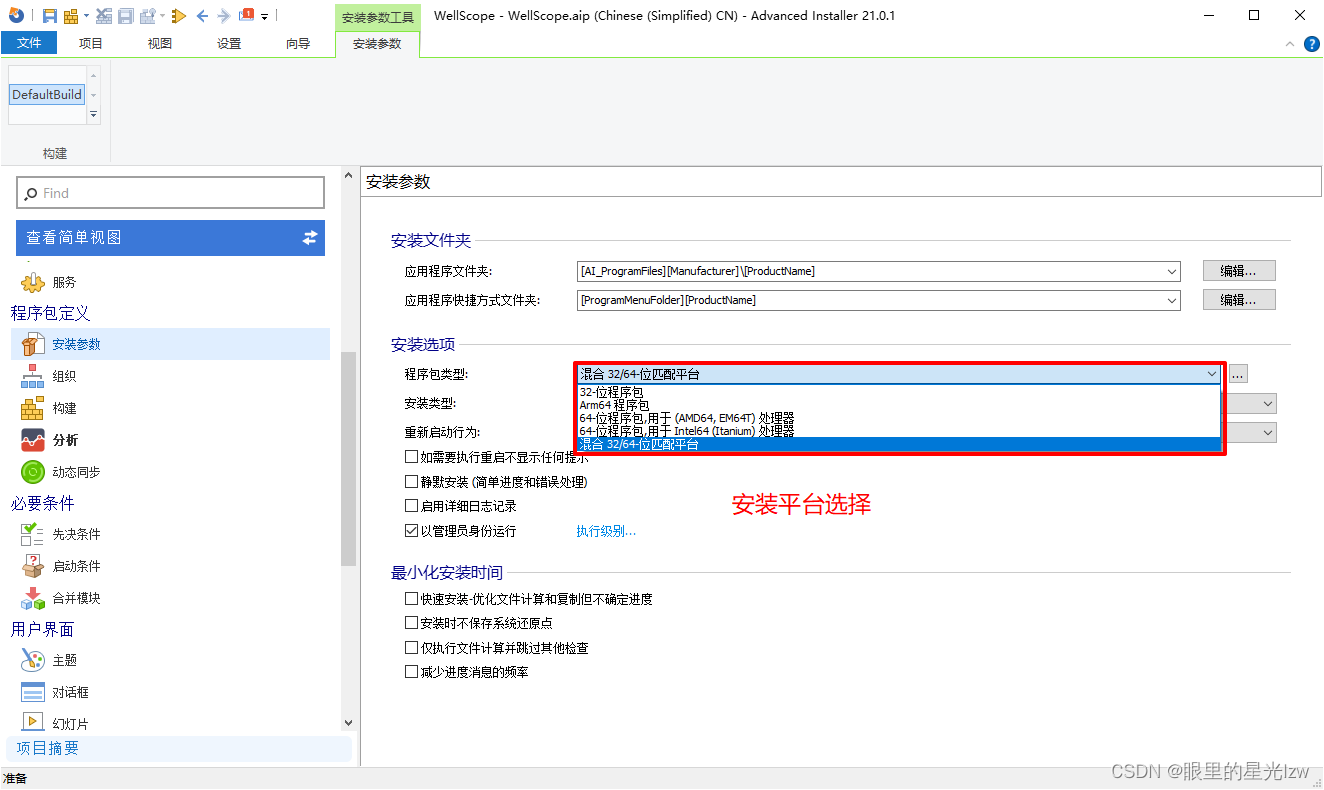Open 服务 in the left tree
1324x790 pixels.
pos(64,282)
